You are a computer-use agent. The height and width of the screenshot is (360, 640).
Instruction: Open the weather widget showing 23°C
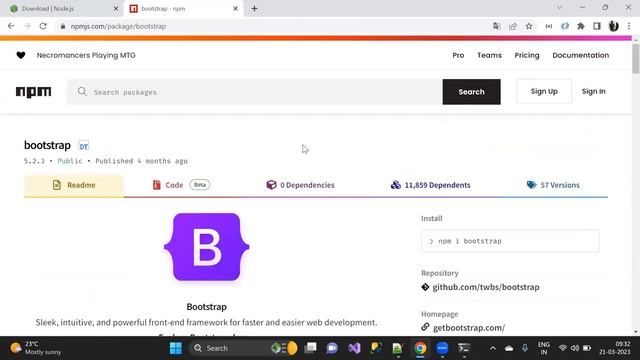tap(36, 348)
